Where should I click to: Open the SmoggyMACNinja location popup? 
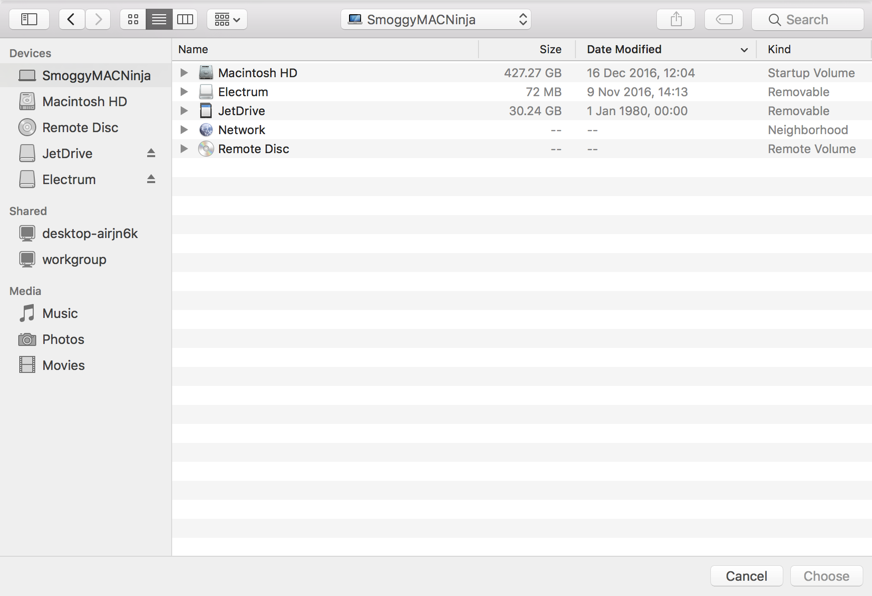pos(436,19)
